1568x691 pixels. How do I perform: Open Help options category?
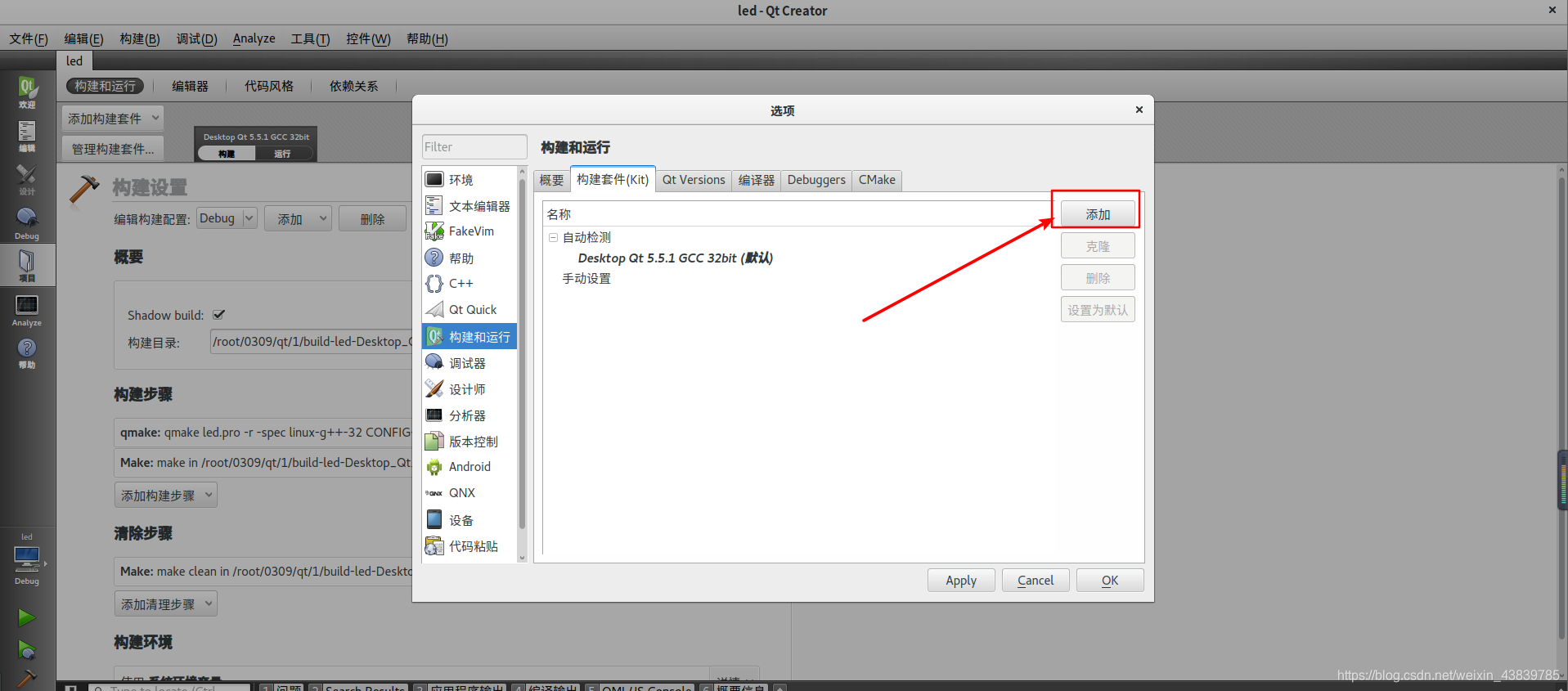coord(470,258)
